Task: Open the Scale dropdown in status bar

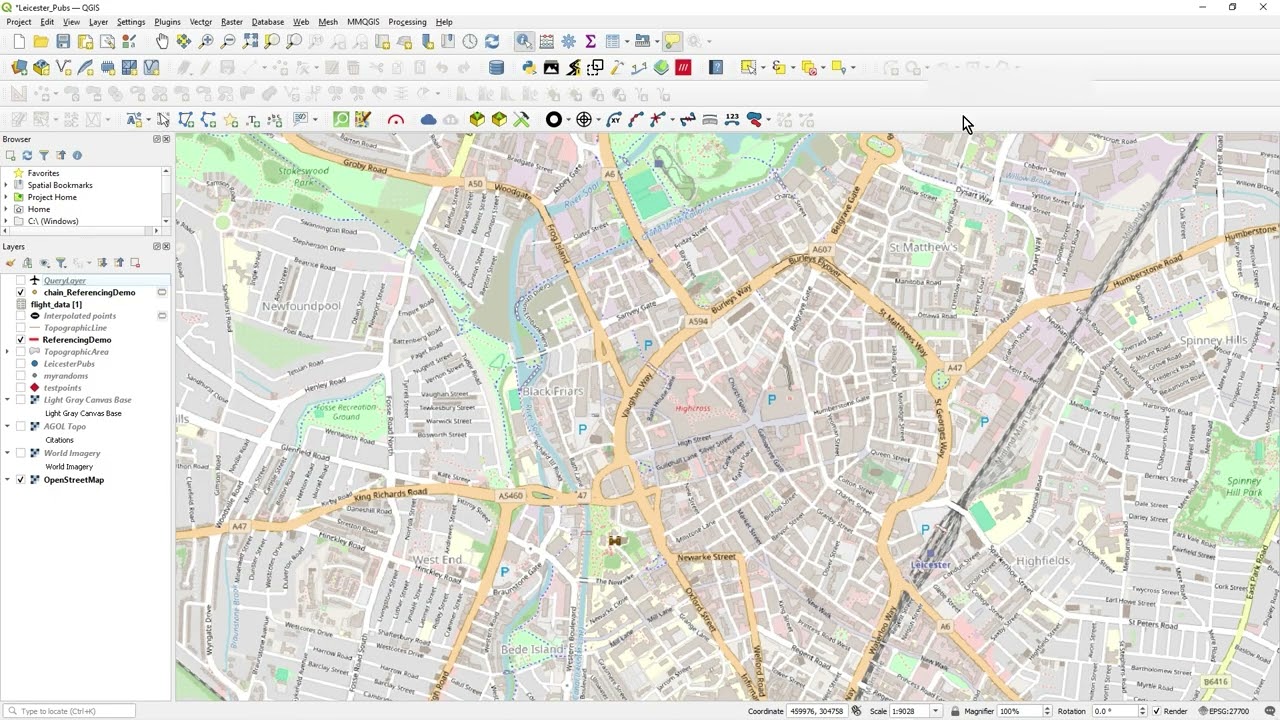Action: tap(936, 711)
